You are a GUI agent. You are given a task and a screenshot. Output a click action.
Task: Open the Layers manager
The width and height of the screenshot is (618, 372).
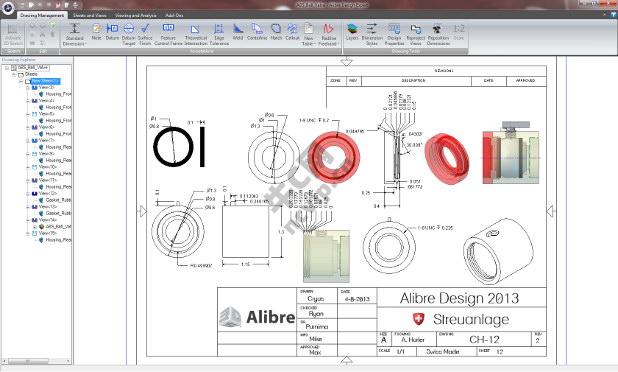pos(352,32)
